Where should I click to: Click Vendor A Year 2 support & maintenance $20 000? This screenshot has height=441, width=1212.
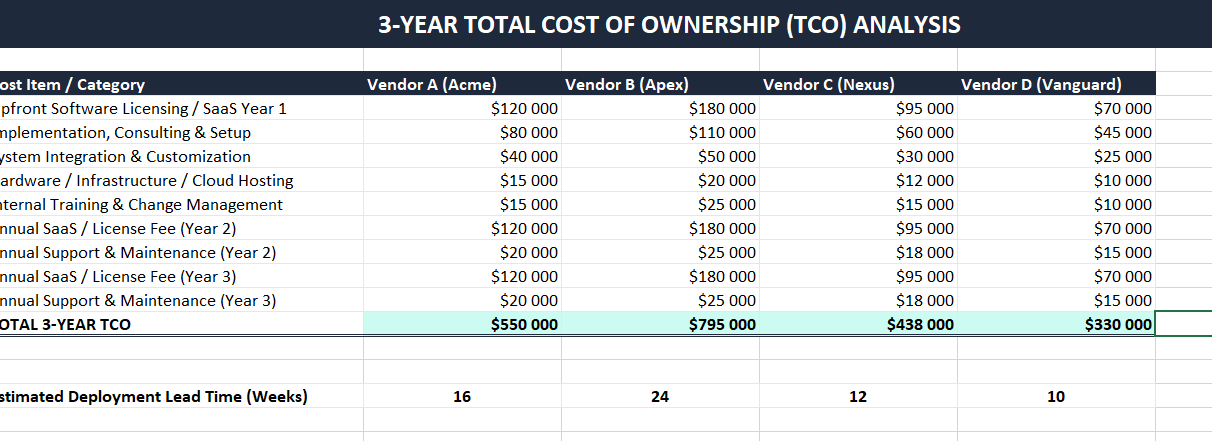pos(463,252)
